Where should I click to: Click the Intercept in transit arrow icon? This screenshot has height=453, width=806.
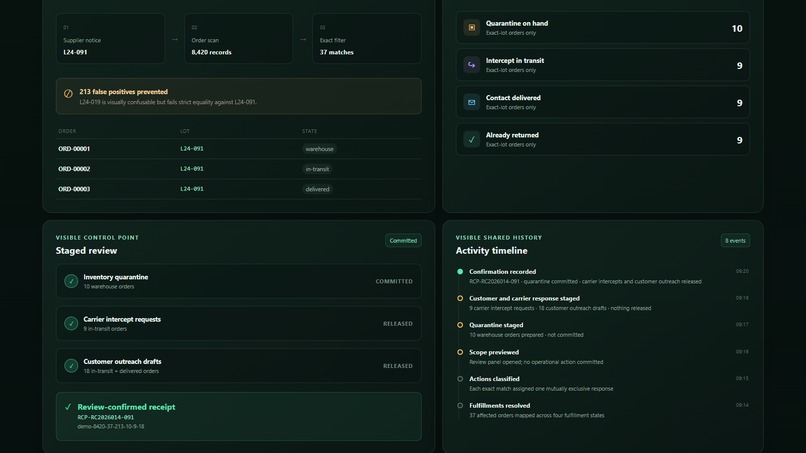471,65
